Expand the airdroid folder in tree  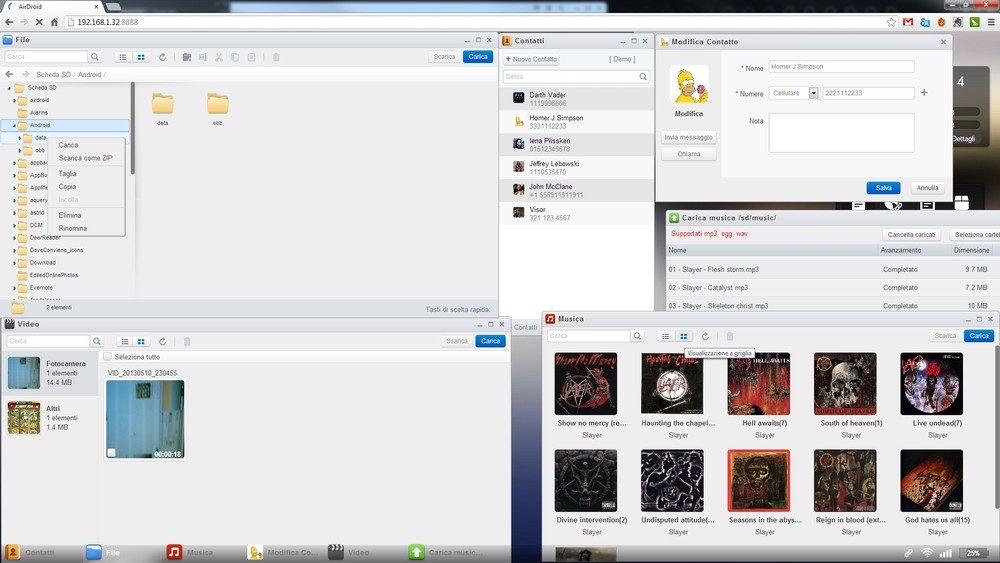tap(14, 100)
